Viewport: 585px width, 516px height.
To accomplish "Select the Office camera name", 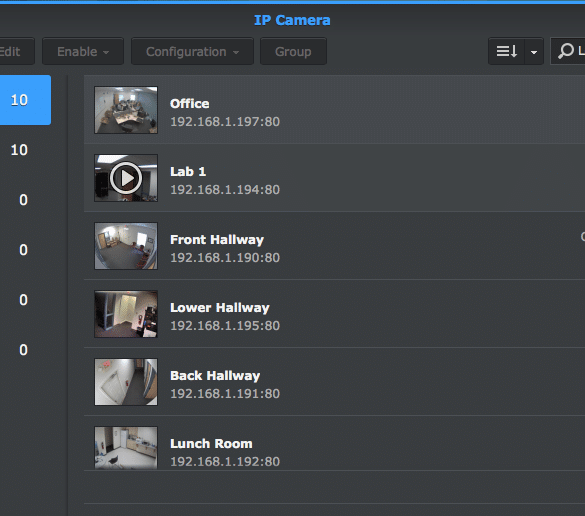I will click(x=190, y=104).
